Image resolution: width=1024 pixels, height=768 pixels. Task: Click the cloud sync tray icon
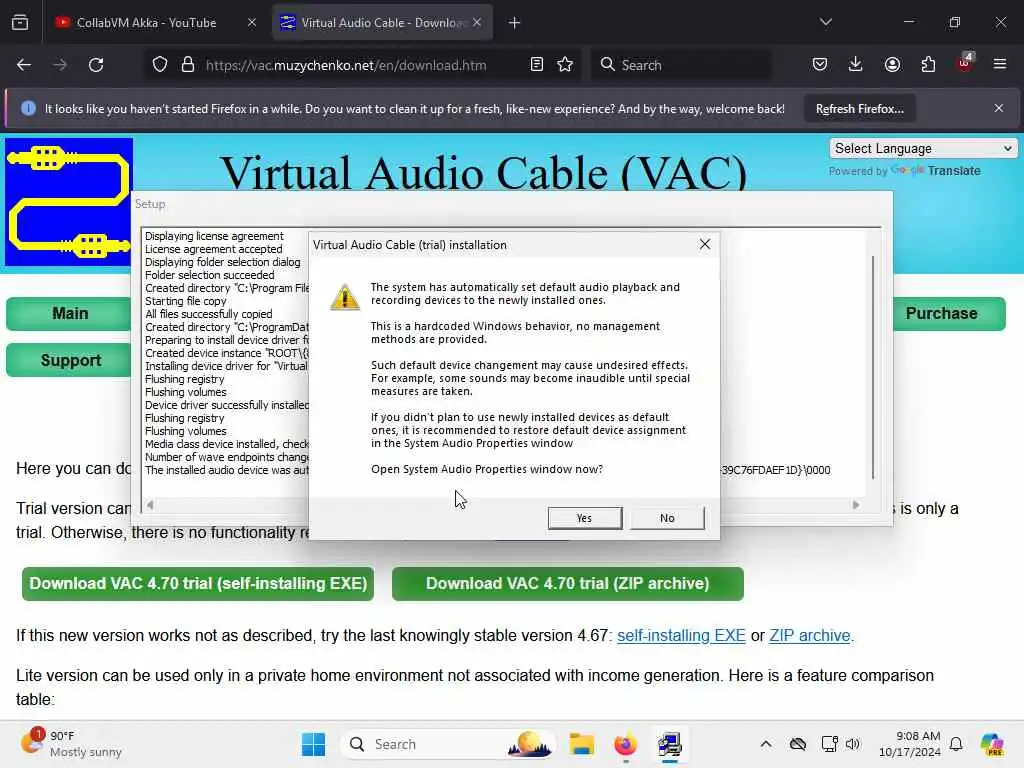798,744
